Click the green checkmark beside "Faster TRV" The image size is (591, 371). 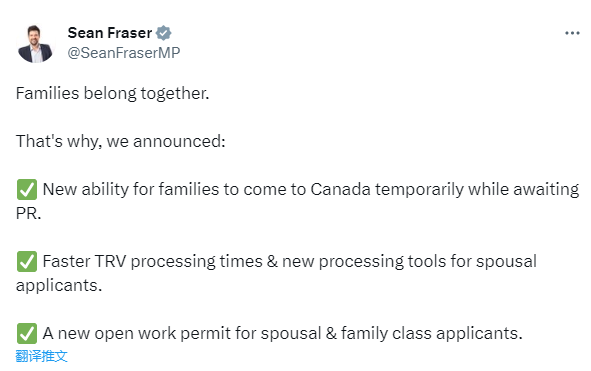pos(27,261)
